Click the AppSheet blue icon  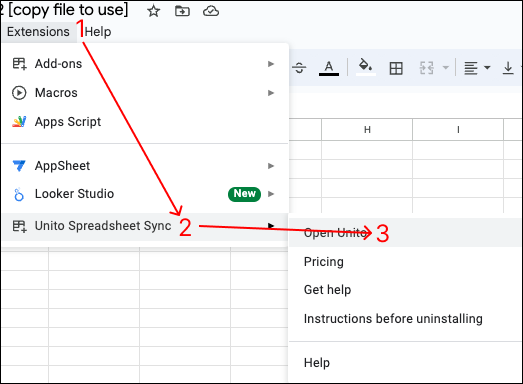click(19, 165)
